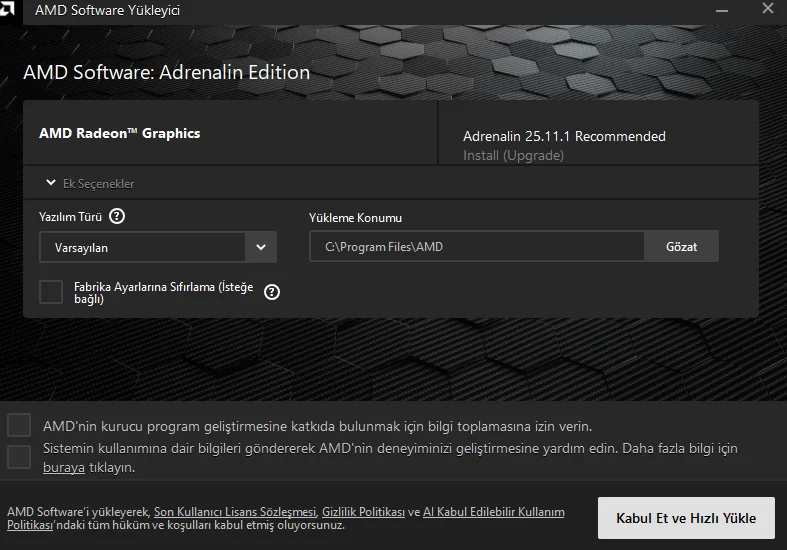Open the Gizlilik Politikası link
787x550 pixels.
tap(363, 512)
